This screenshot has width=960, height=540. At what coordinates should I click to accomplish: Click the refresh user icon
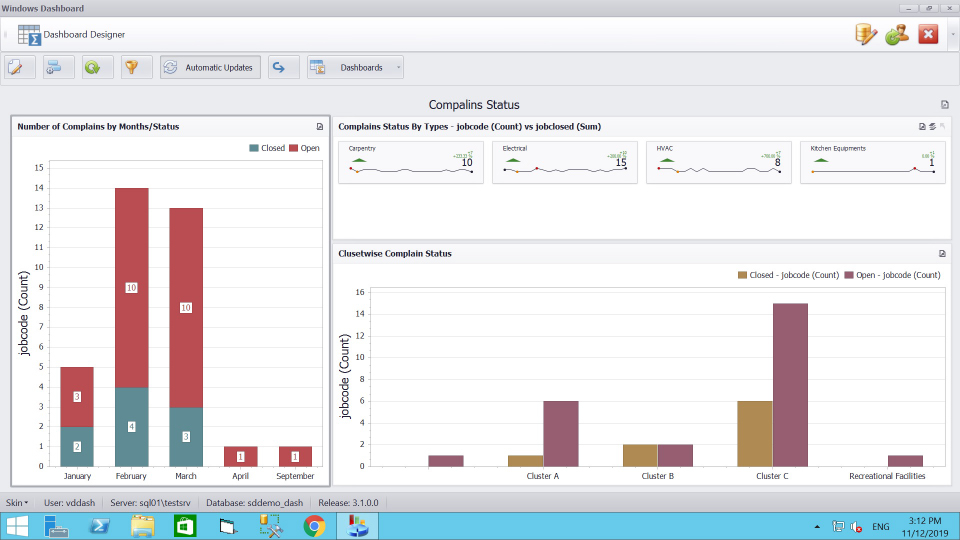896,34
